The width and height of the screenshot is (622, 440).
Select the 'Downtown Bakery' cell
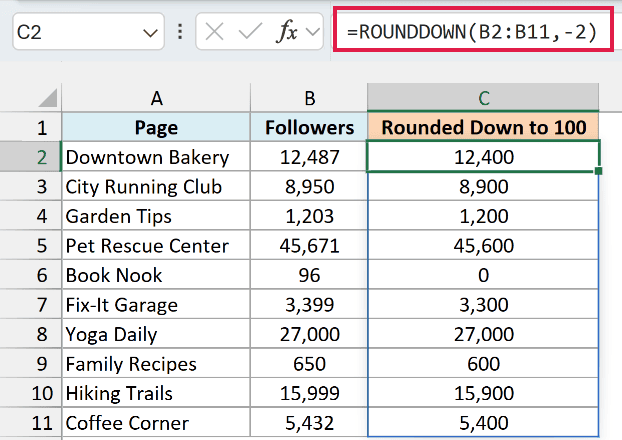point(156,157)
